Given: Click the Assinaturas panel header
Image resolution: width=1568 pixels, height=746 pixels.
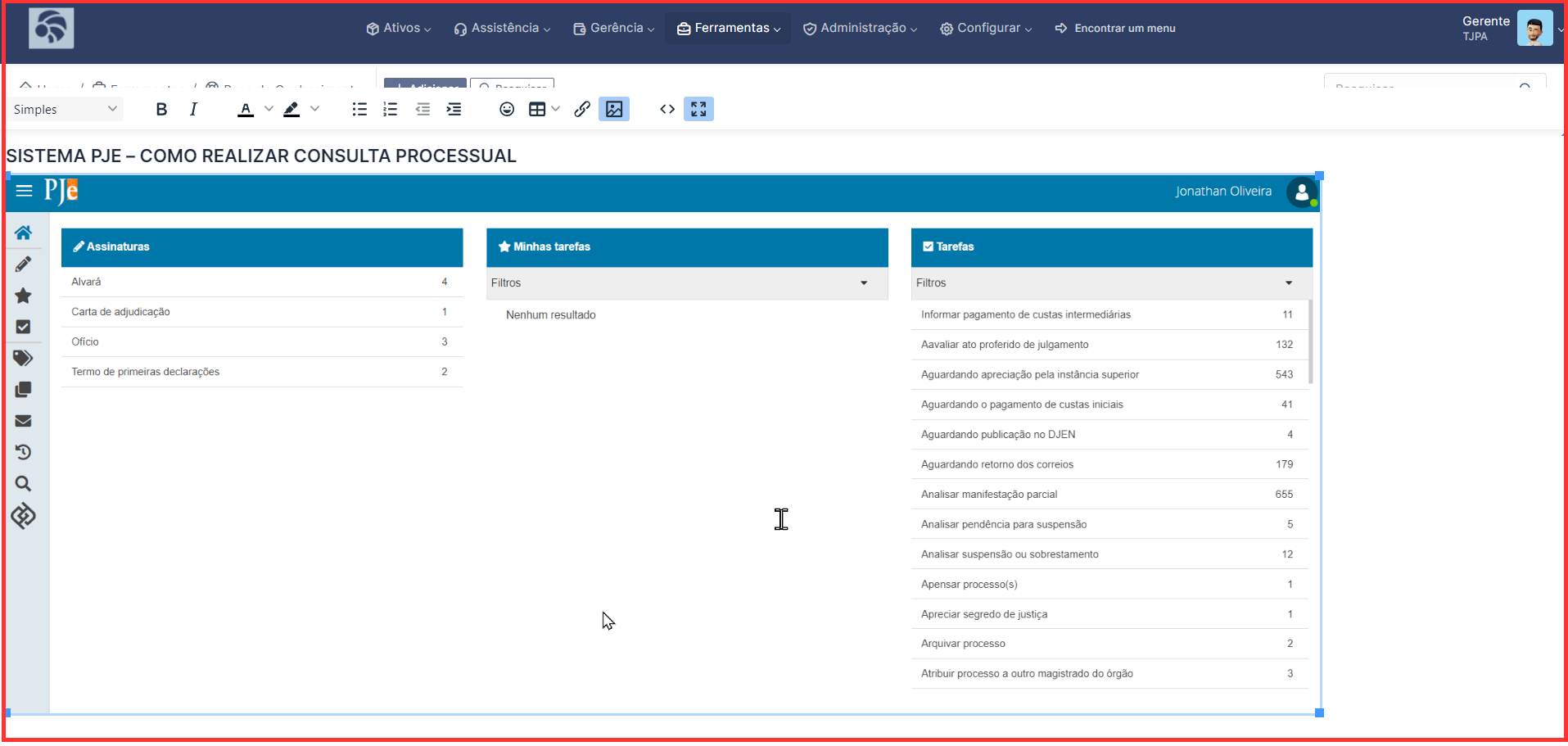Looking at the screenshot, I should pos(262,247).
